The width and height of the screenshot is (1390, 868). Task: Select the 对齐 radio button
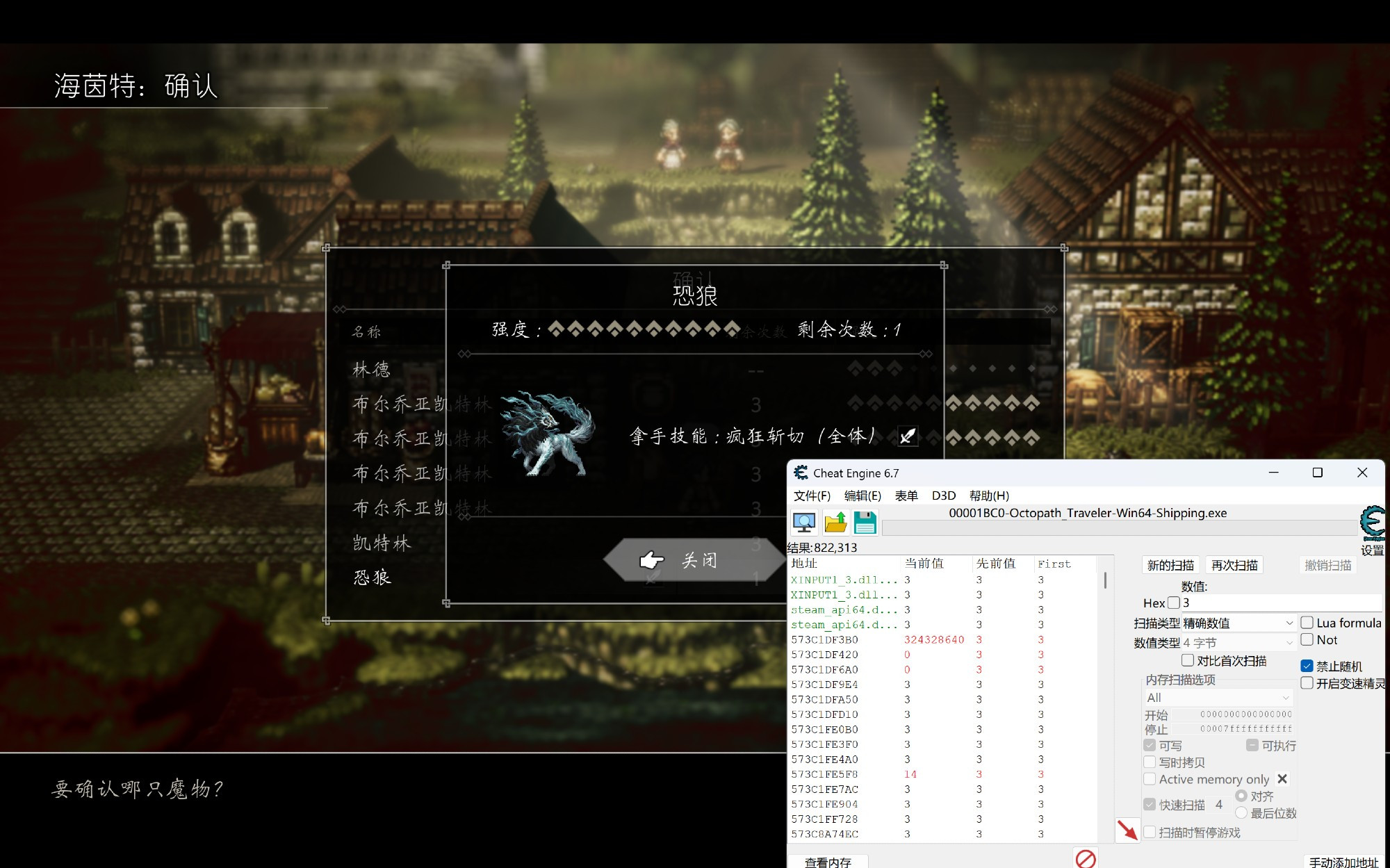click(1241, 796)
